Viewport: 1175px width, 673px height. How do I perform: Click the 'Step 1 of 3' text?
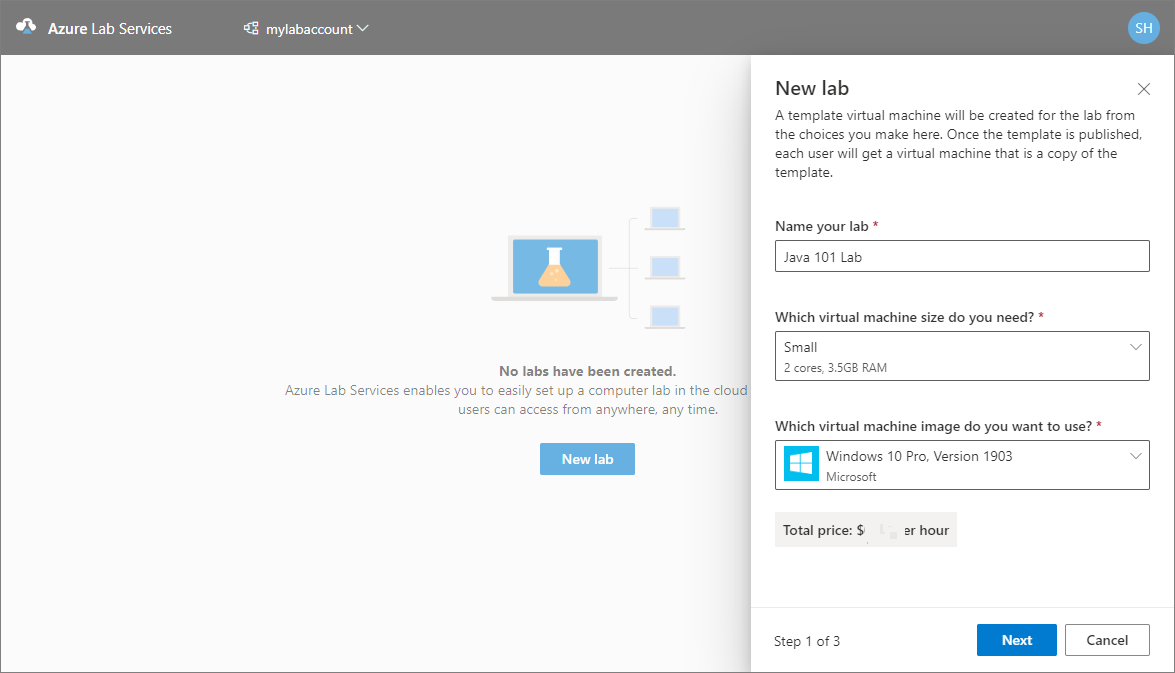click(x=807, y=642)
